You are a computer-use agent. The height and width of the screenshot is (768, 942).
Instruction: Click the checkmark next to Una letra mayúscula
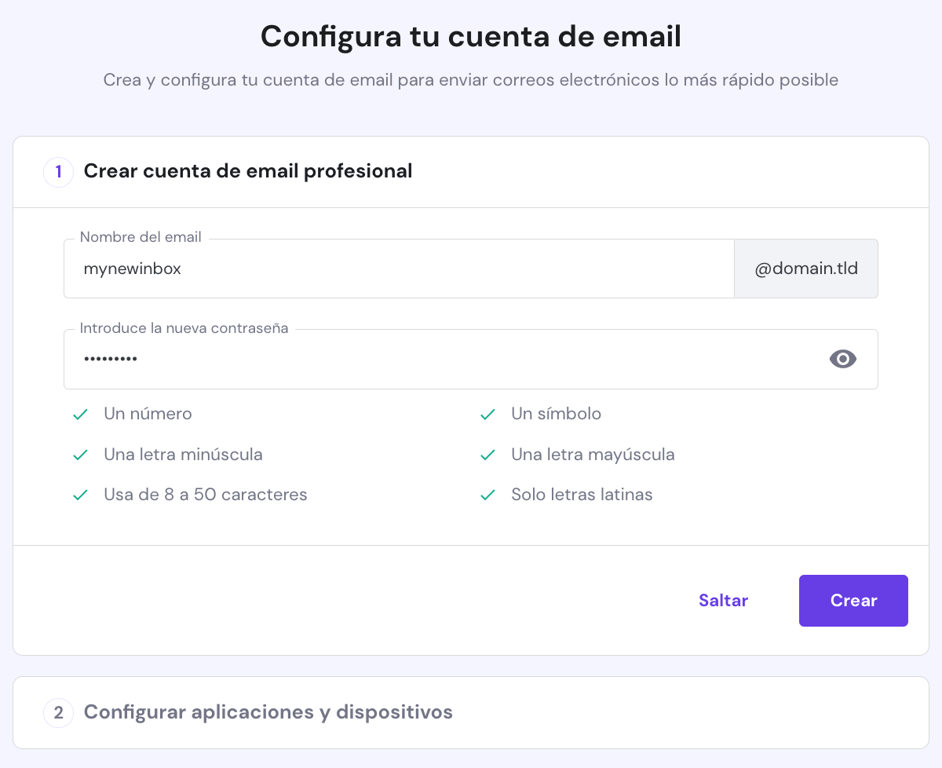tap(487, 454)
